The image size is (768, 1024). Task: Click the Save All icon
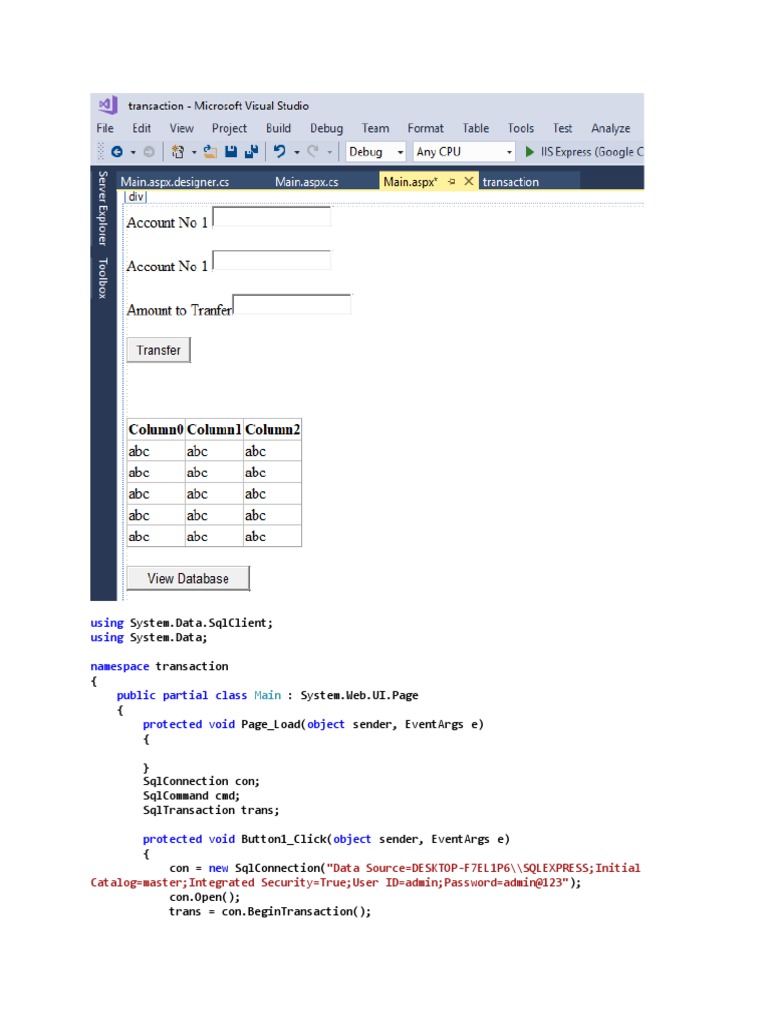click(251, 152)
